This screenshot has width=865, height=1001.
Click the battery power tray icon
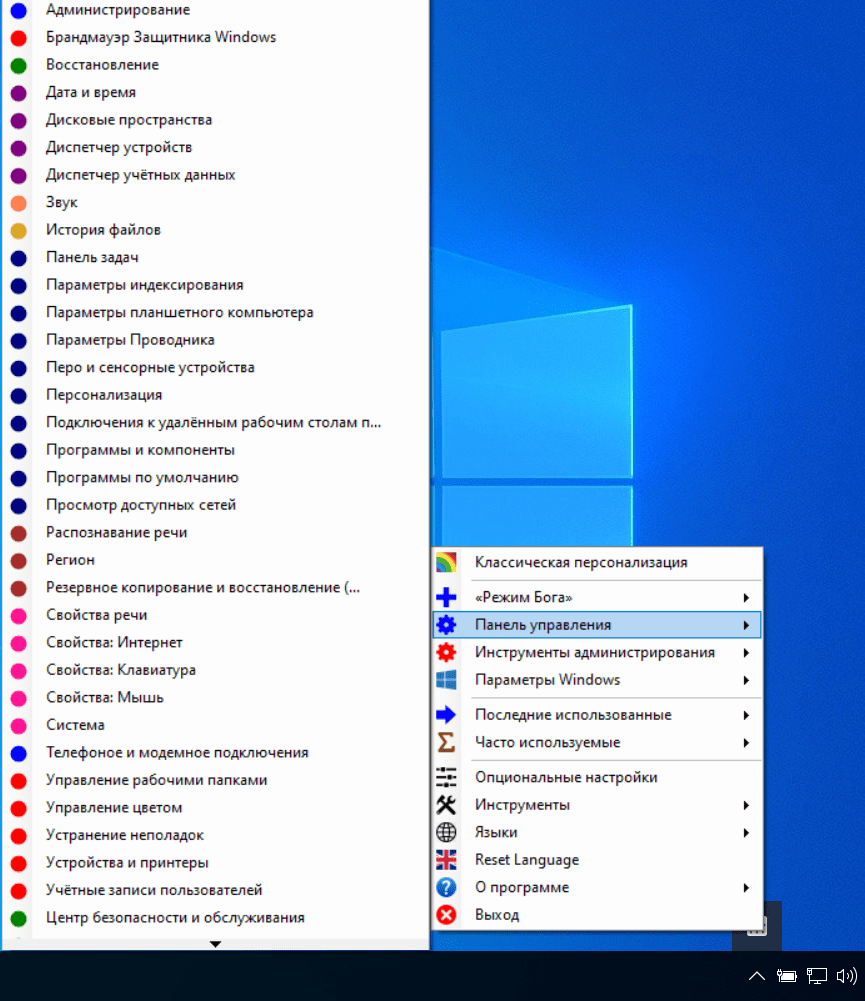pos(786,975)
